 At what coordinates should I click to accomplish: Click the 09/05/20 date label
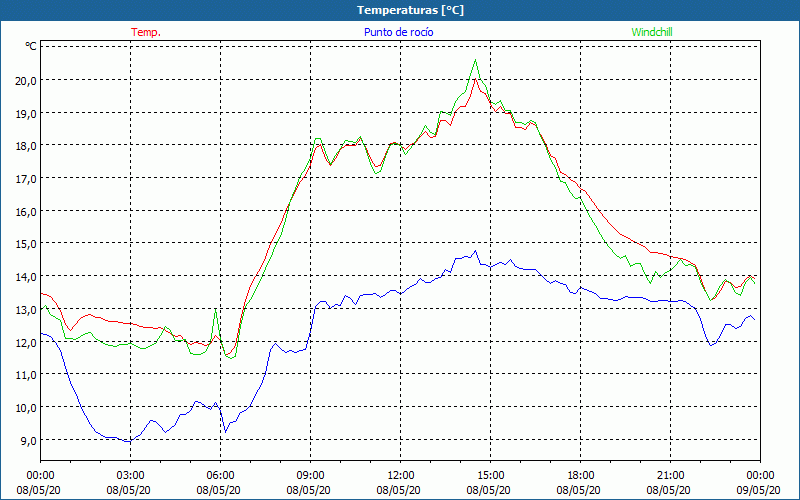(760, 490)
